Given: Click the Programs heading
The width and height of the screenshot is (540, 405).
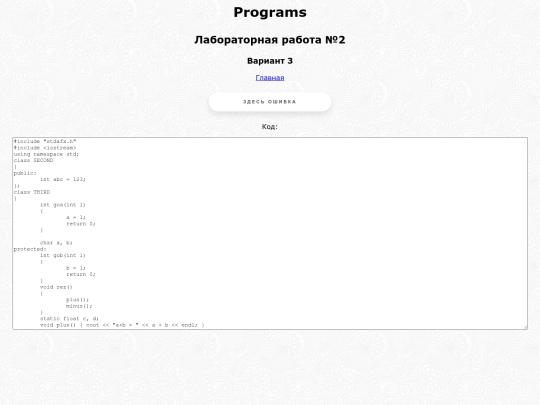Looking at the screenshot, I should tap(270, 12).
